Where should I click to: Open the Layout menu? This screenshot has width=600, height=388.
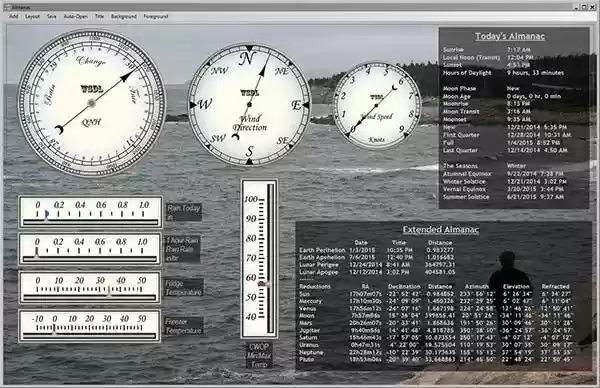(x=33, y=16)
